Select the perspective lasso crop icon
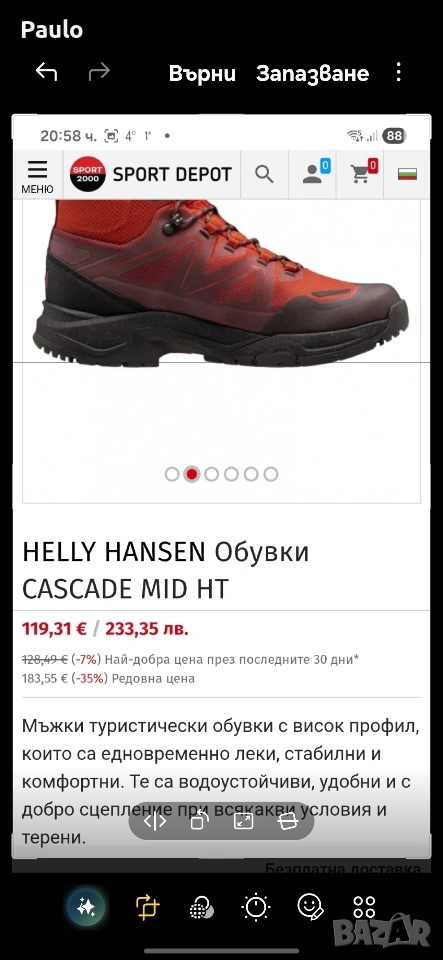This screenshot has width=443, height=960. click(288, 821)
